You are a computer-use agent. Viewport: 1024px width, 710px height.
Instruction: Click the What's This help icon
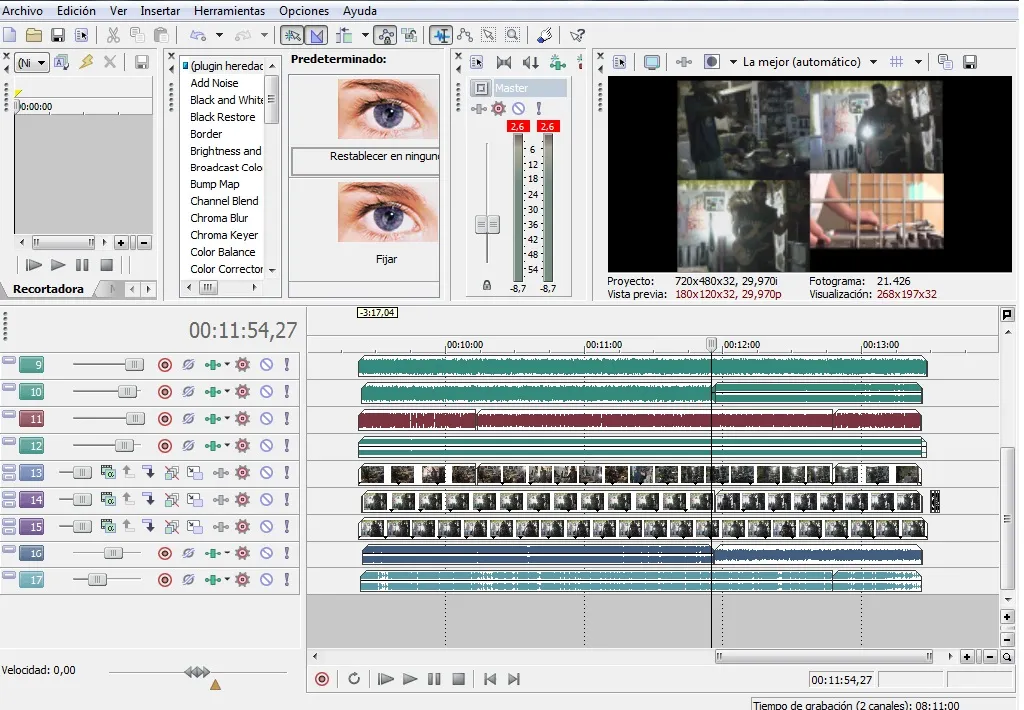tap(577, 35)
